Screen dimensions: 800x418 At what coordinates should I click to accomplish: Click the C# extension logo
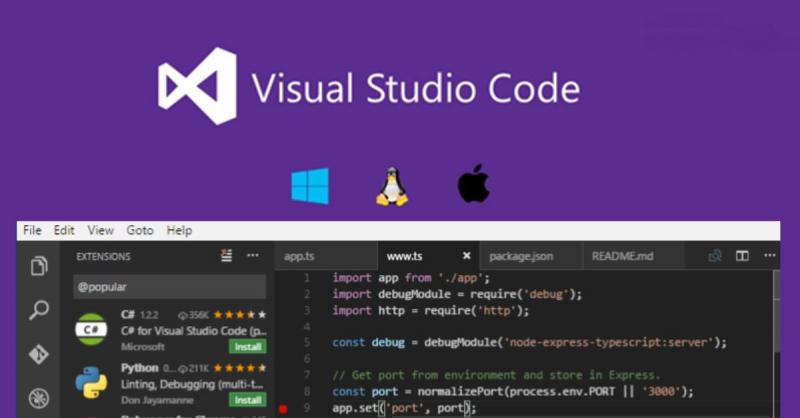click(91, 329)
